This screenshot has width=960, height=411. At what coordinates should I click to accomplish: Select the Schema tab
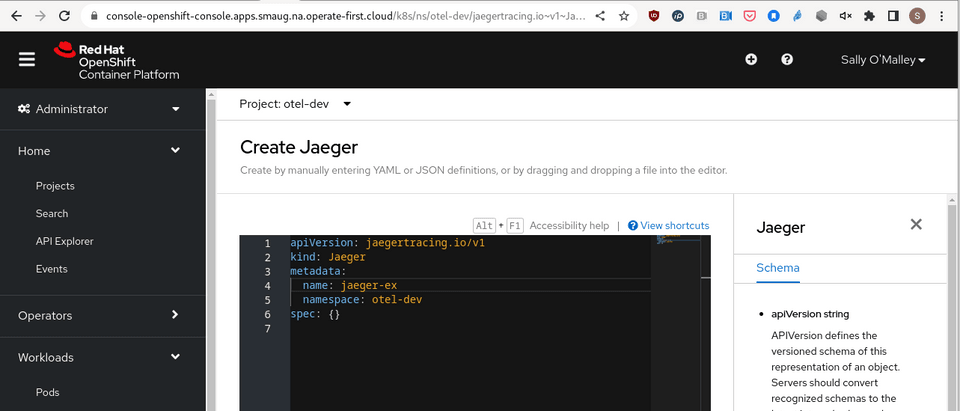778,268
